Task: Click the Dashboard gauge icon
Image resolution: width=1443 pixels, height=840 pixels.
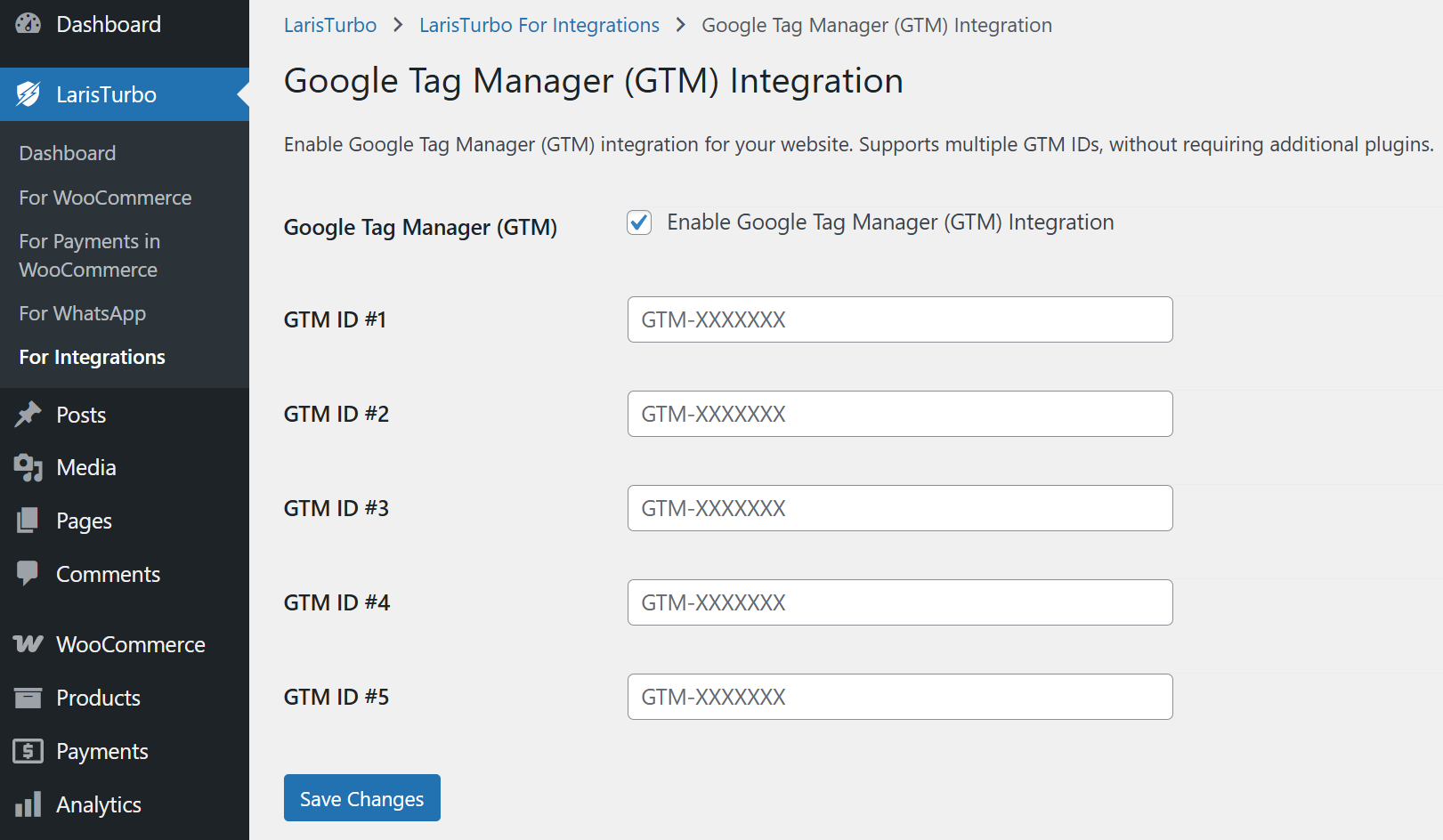Action: (28, 24)
